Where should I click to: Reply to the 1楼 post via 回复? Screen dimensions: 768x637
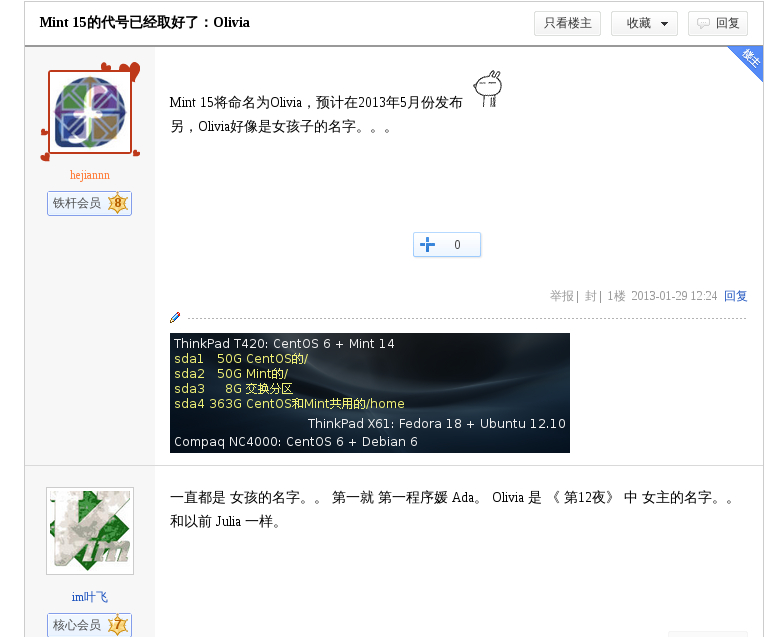(735, 296)
